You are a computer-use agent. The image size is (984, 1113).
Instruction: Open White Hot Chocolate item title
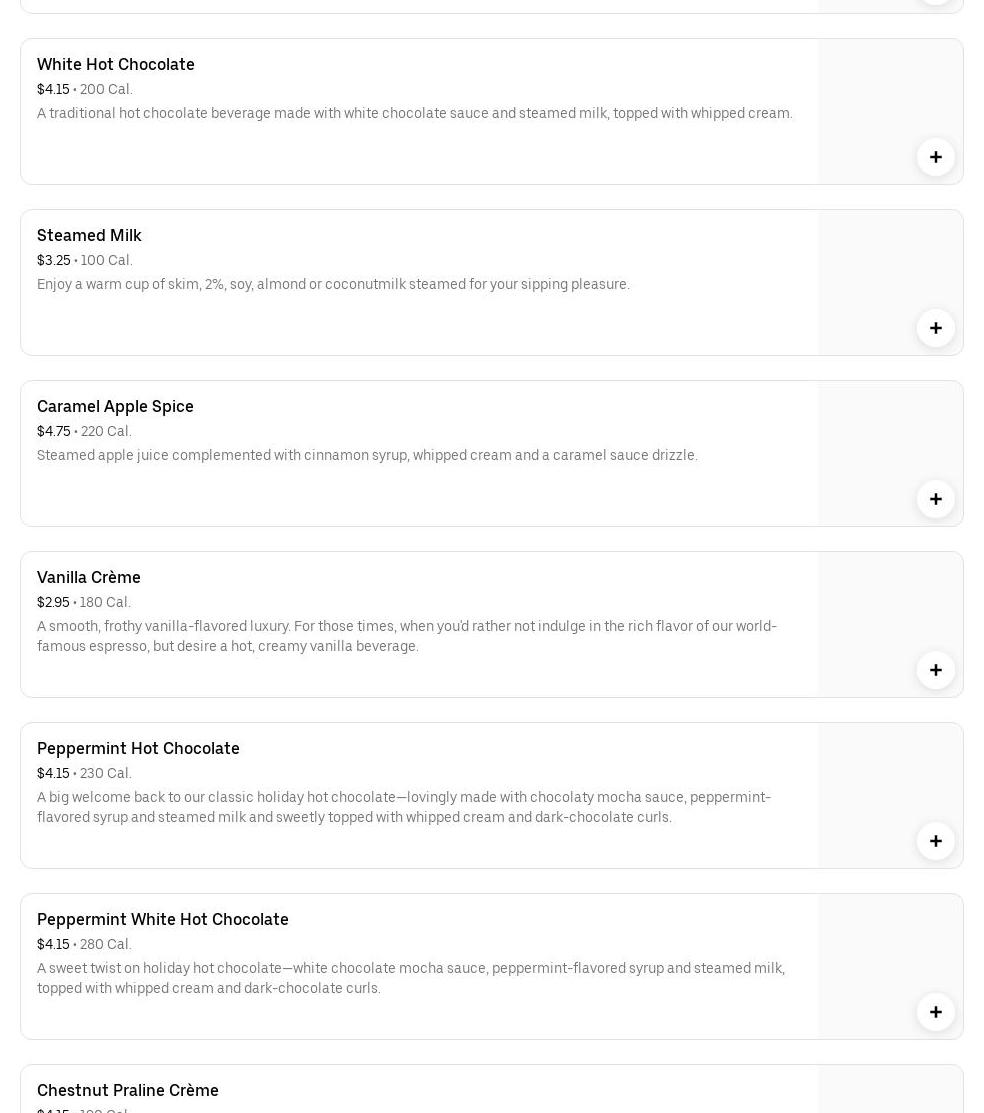point(116,64)
